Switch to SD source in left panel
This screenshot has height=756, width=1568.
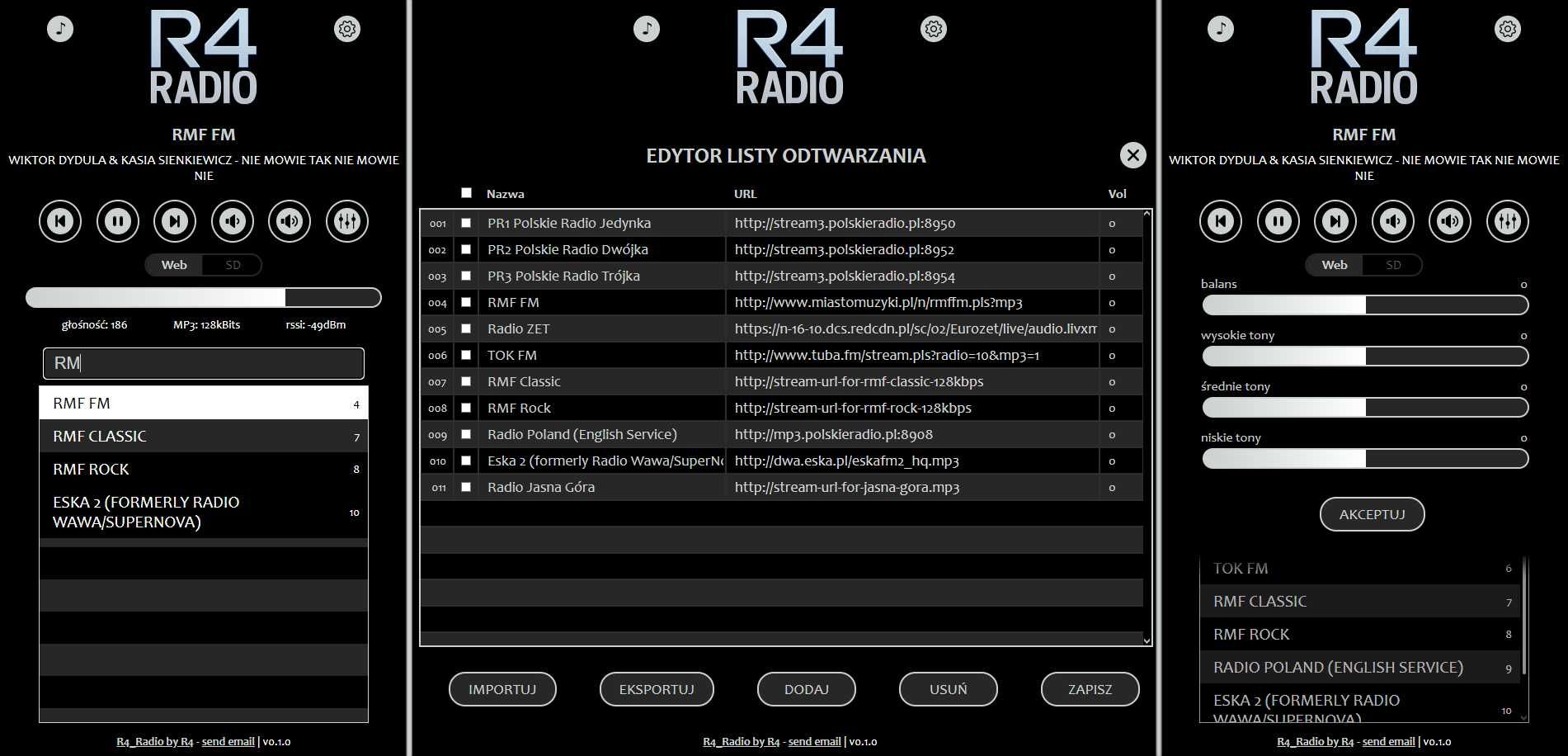coord(233,265)
